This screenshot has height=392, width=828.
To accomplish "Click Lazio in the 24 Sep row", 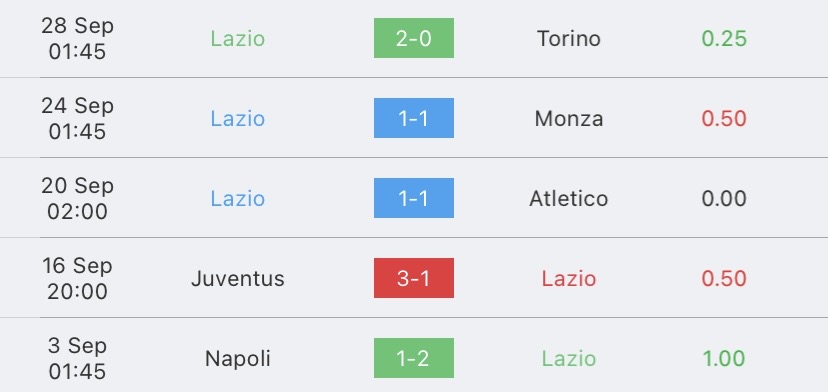I will click(238, 118).
